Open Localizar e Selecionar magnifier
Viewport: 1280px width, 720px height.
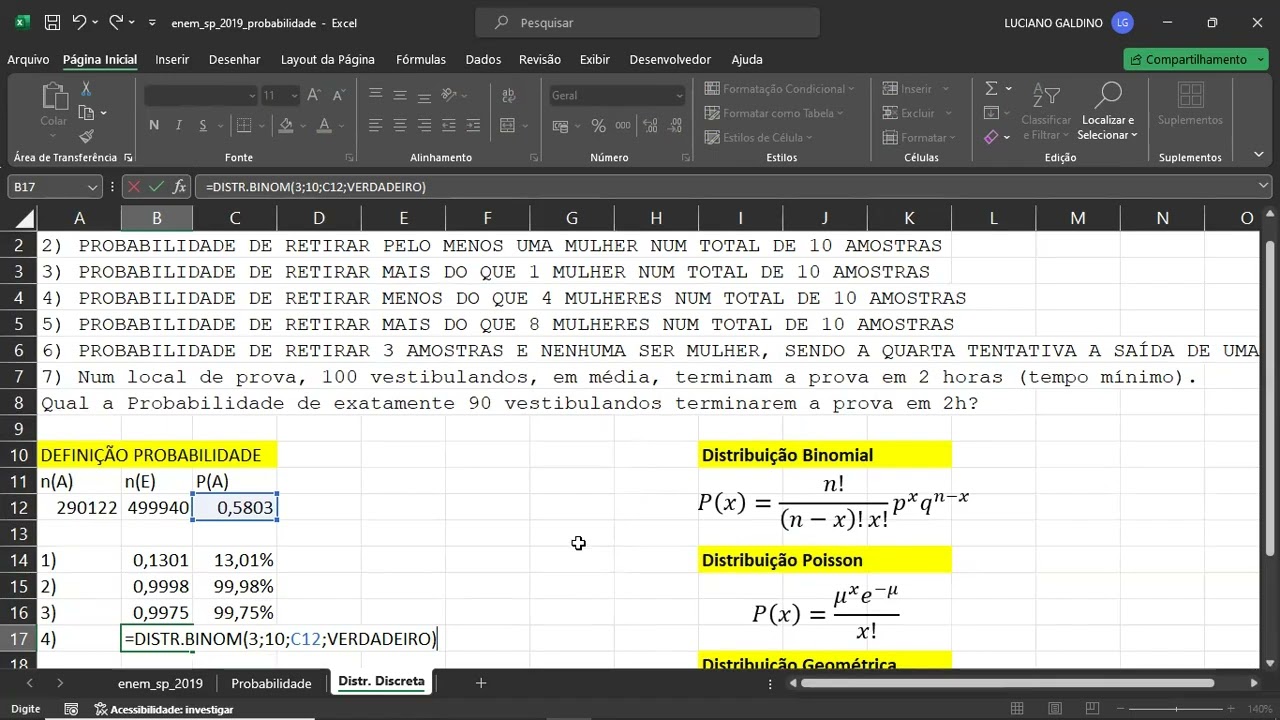(x=1107, y=110)
